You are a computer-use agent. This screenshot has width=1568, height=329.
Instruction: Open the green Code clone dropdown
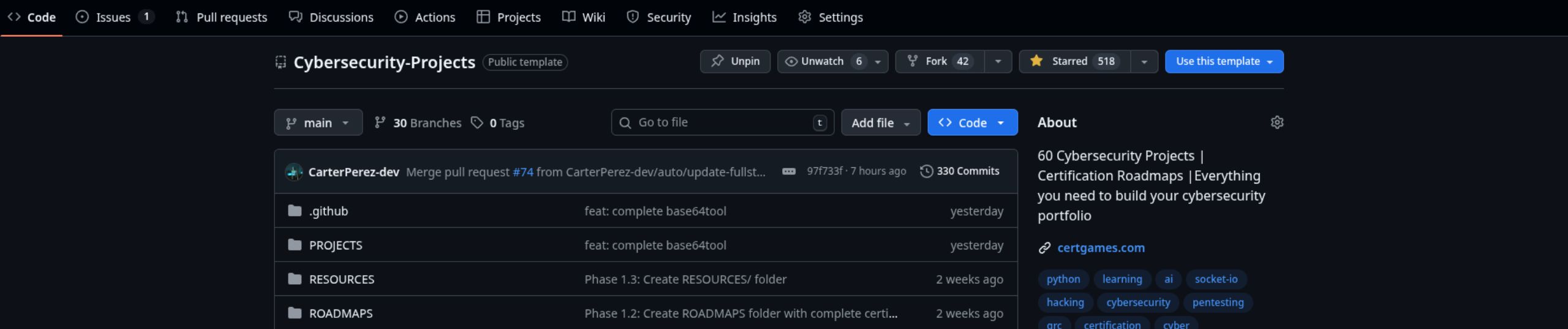972,123
